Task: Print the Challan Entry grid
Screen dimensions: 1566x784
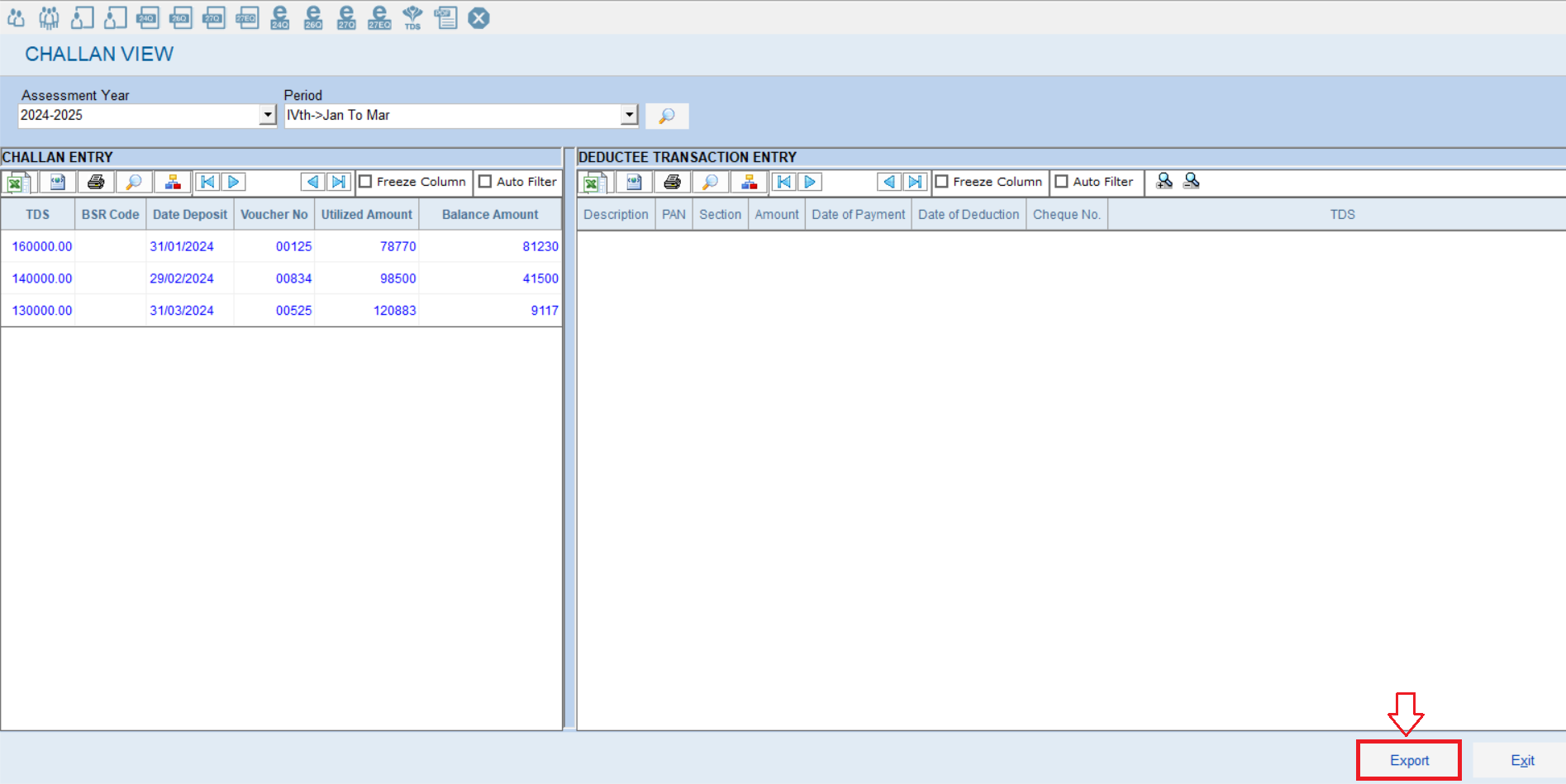Action: click(x=96, y=182)
